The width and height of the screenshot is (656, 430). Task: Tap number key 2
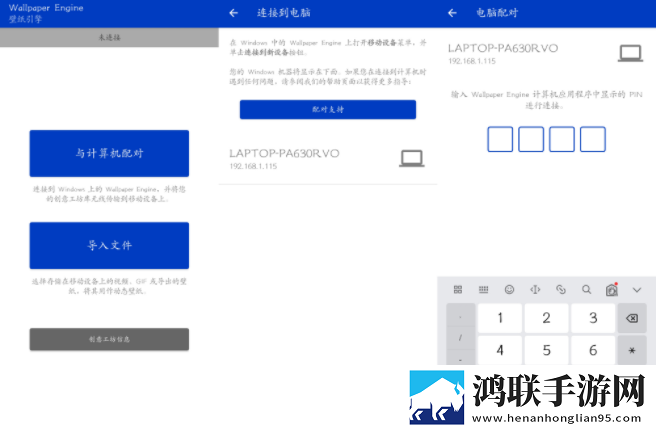point(546,318)
